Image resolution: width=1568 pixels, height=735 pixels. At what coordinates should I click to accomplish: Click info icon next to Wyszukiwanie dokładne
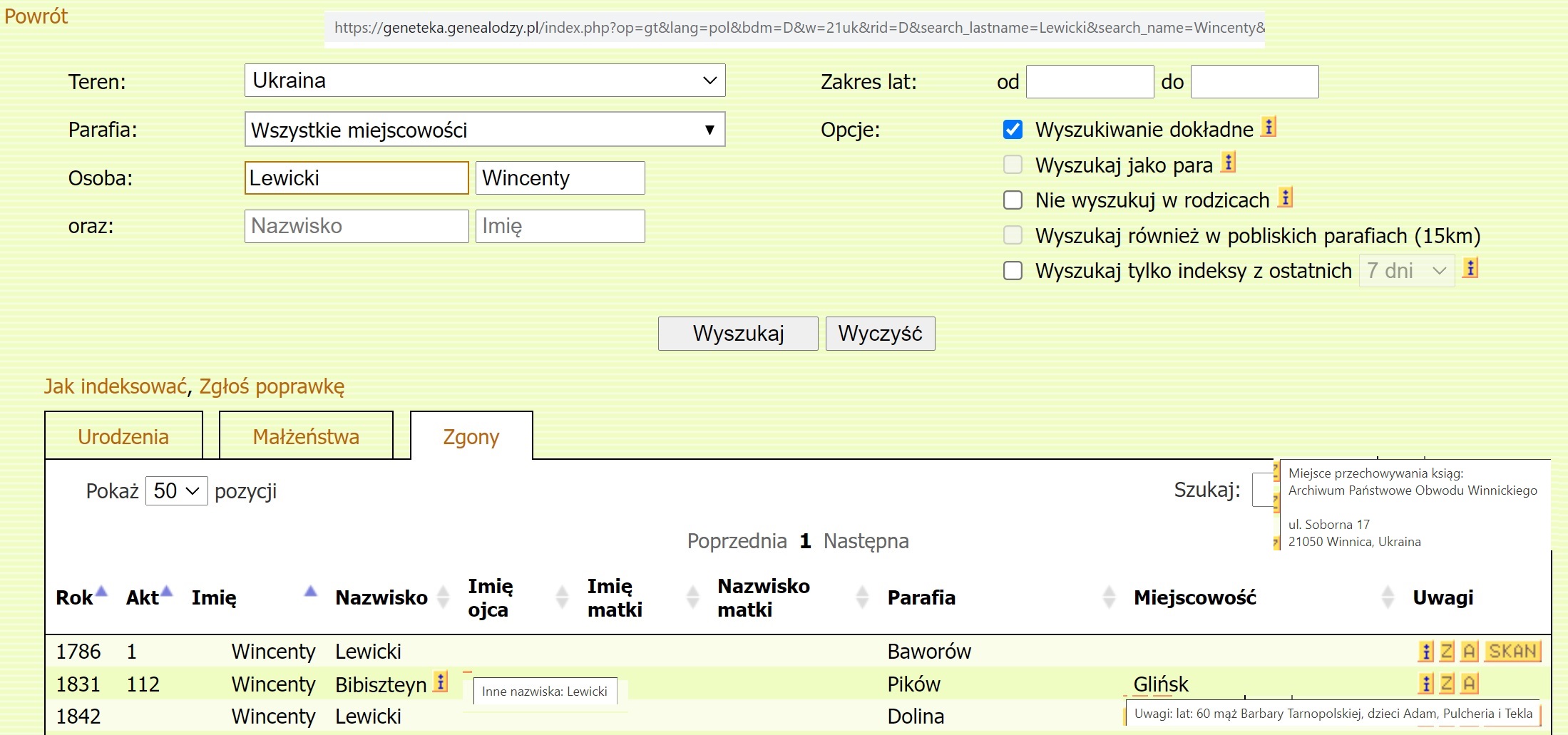point(1268,128)
